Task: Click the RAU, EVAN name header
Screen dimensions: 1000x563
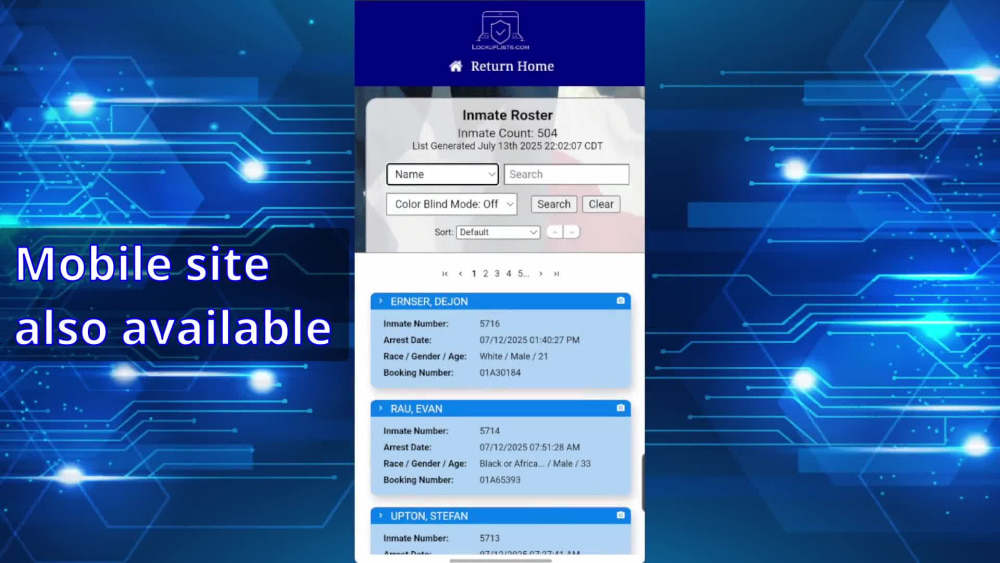Action: [x=416, y=409]
